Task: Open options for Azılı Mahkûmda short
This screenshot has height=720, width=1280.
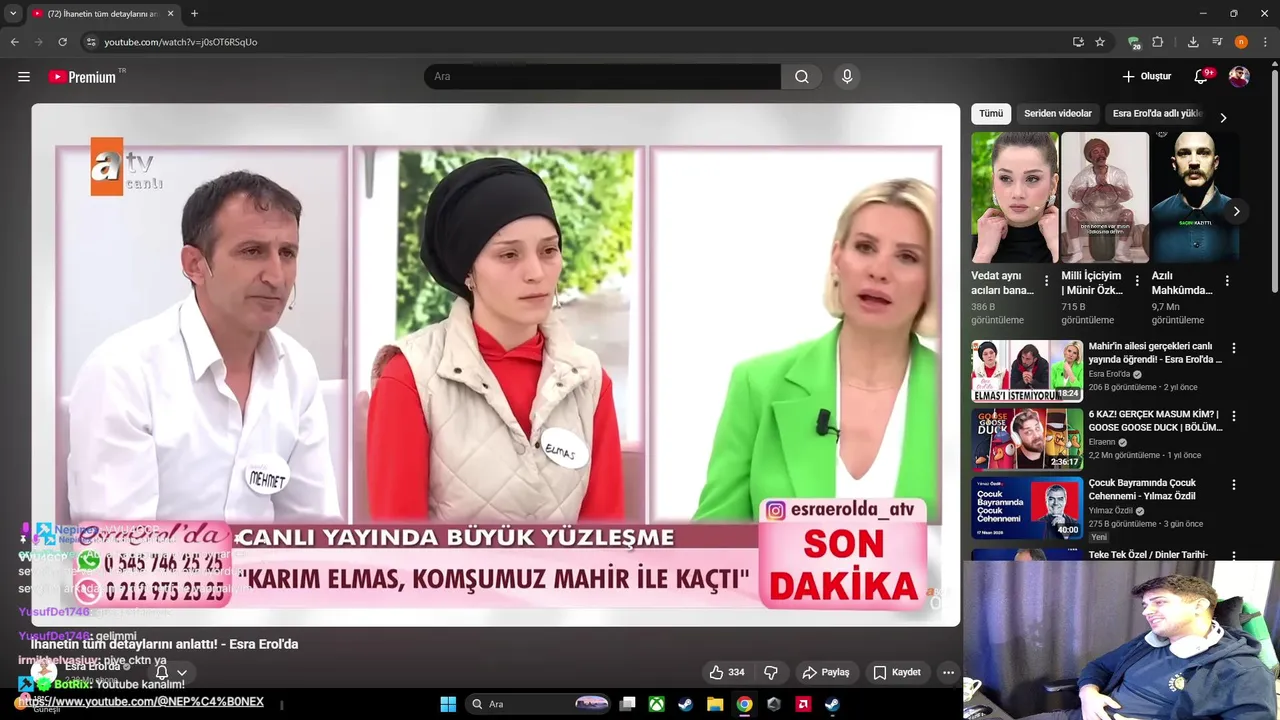Action: [1227, 281]
